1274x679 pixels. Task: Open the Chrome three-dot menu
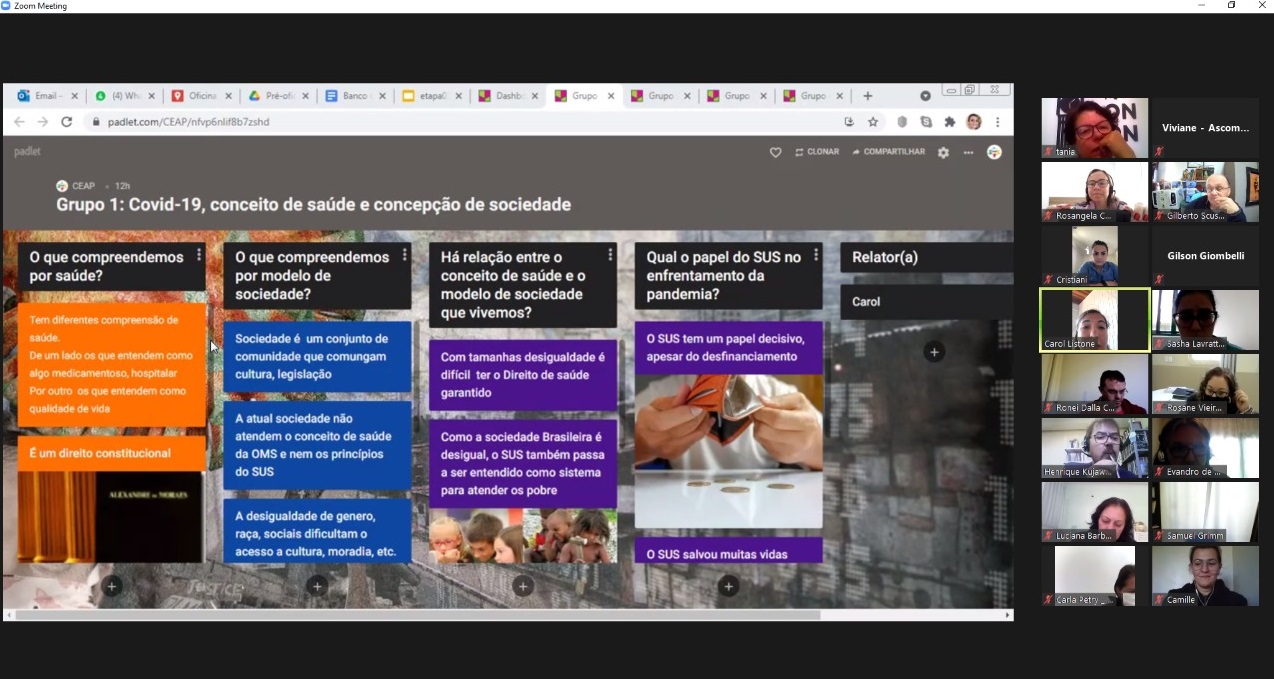click(997, 122)
